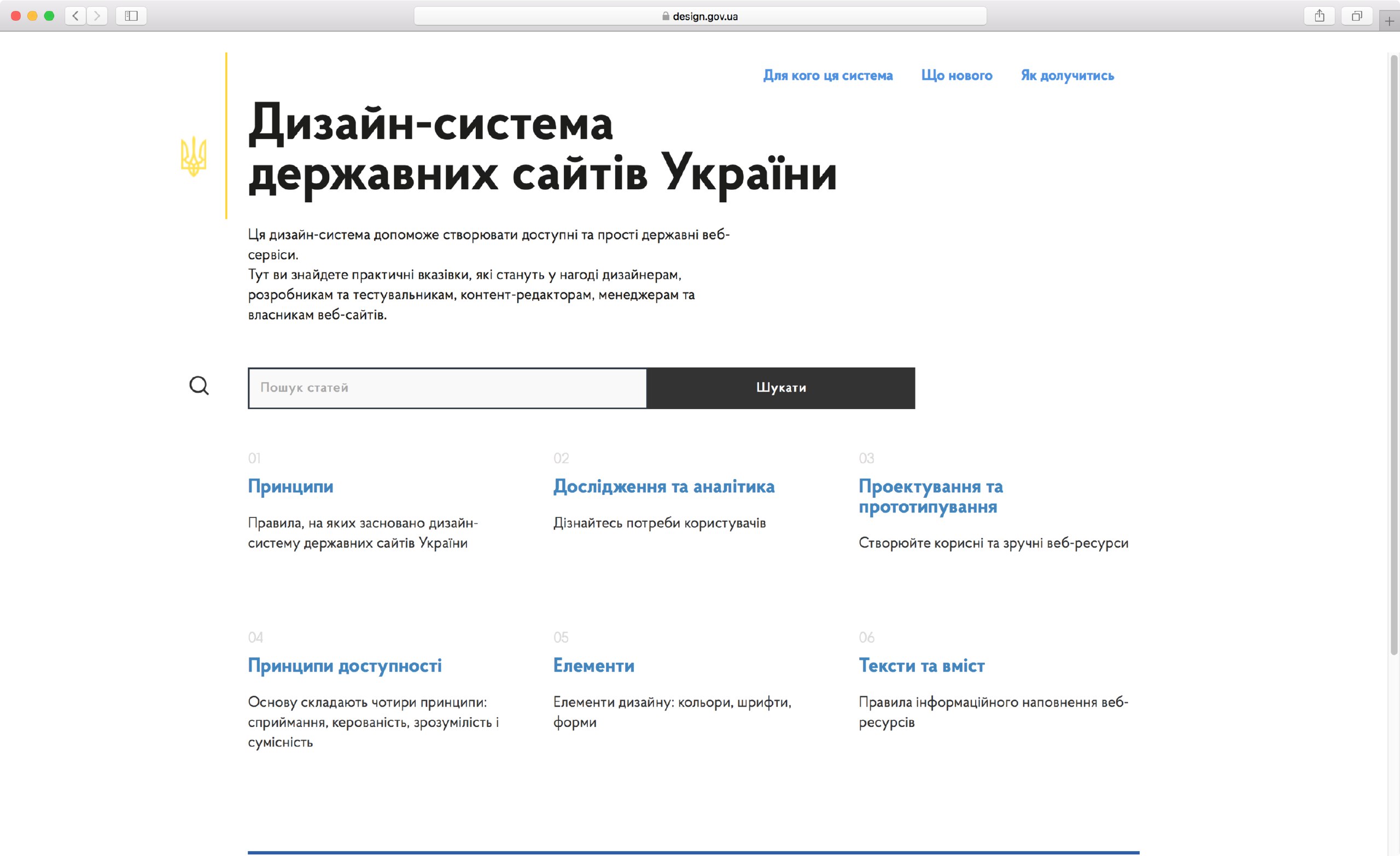
Task: Click the yellow trident emblem logo
Action: [193, 156]
